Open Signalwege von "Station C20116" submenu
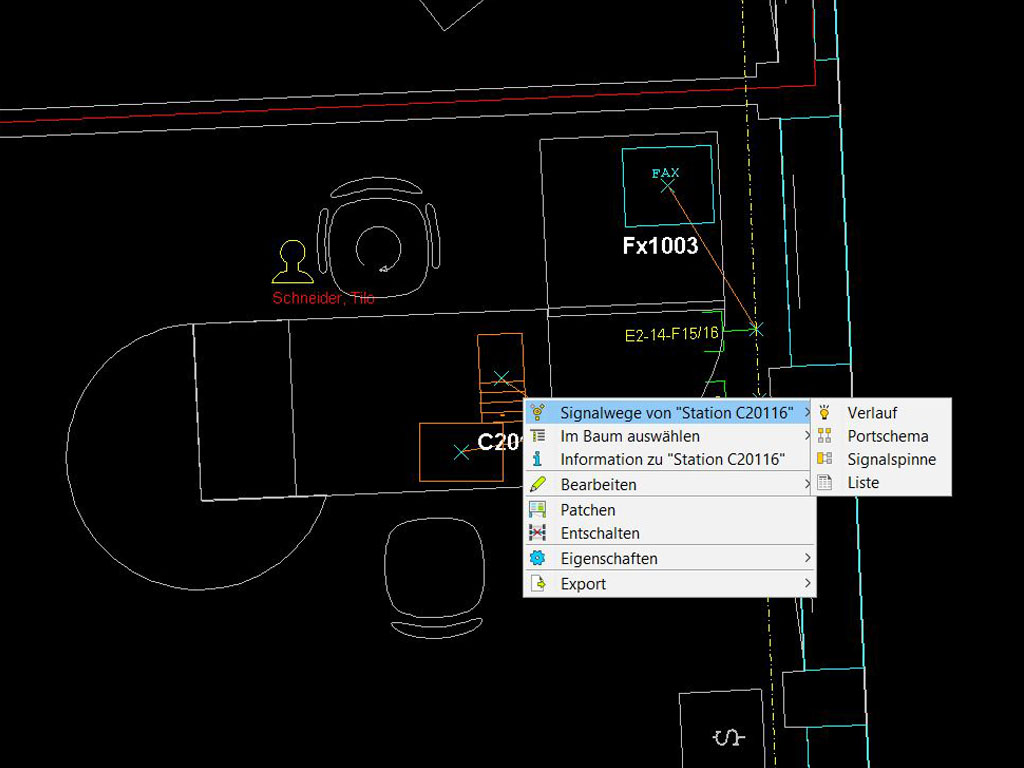Image resolution: width=1024 pixels, height=768 pixels. [669, 413]
